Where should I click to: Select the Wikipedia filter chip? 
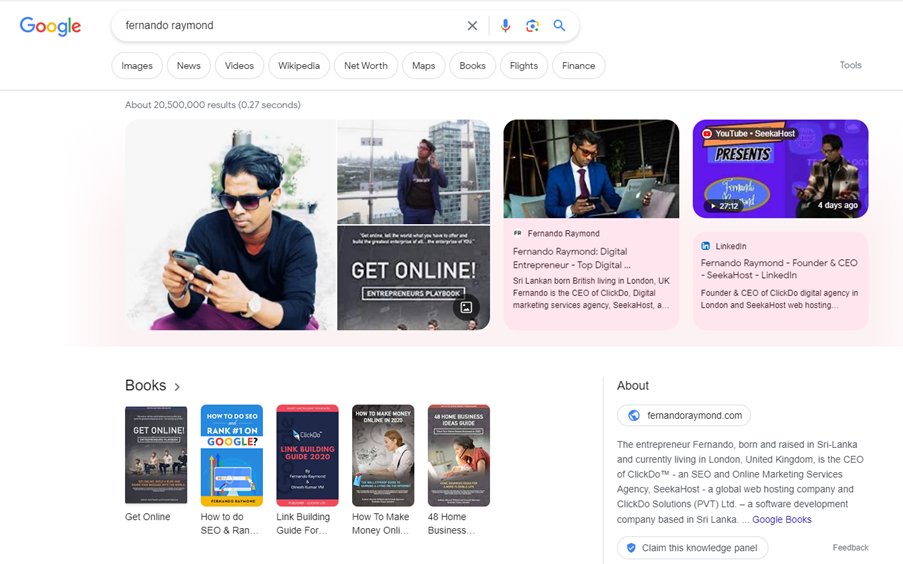click(299, 66)
